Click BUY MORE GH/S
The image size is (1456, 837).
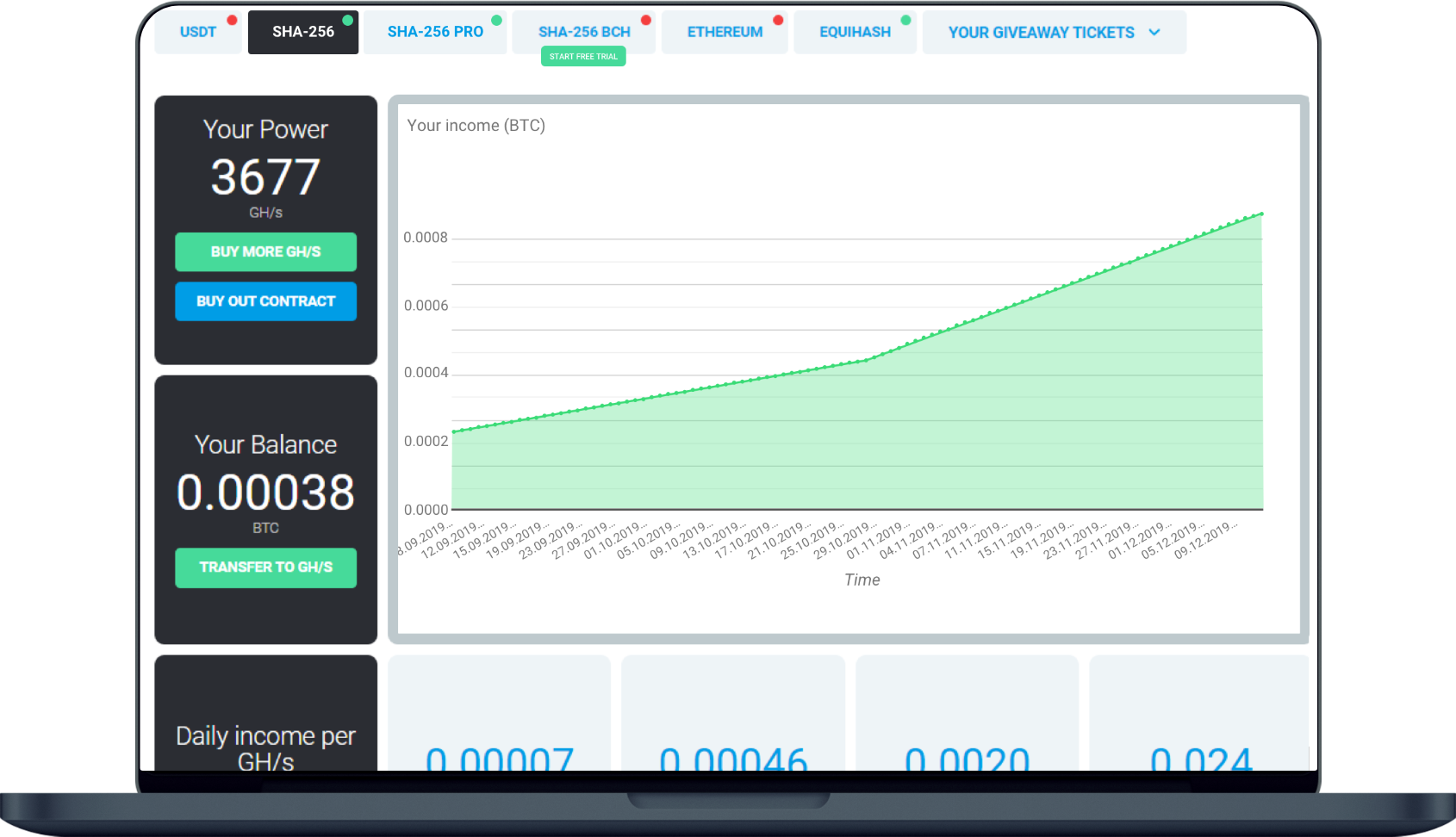pos(265,251)
